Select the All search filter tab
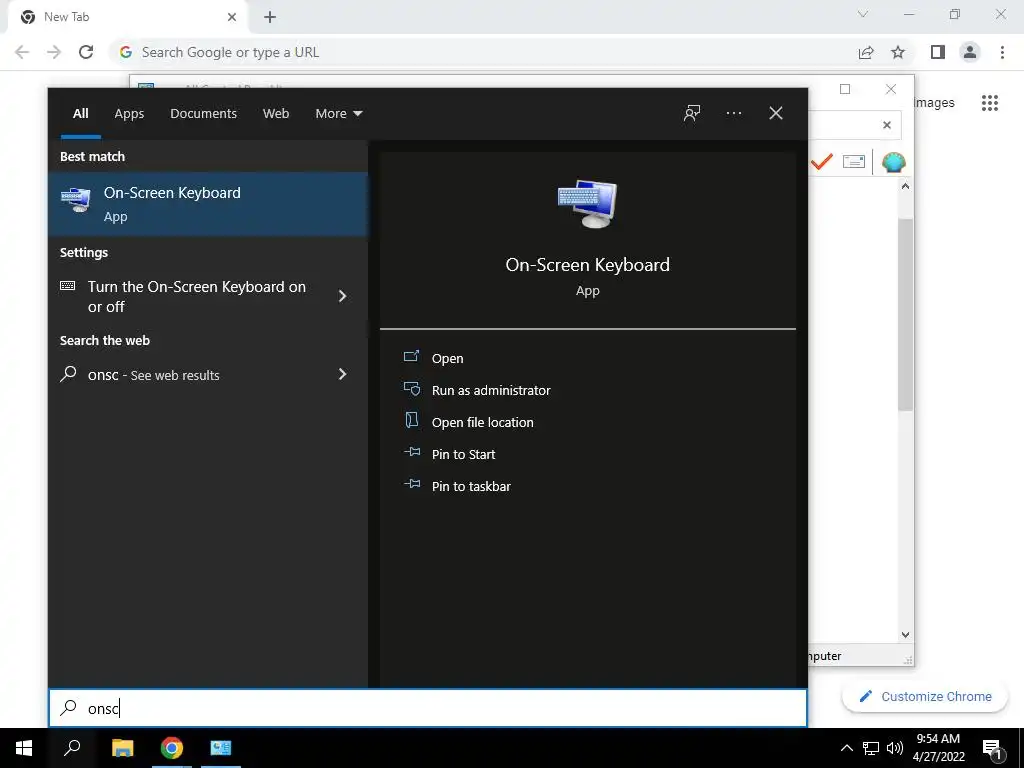The height and width of the screenshot is (768, 1024). coord(80,114)
